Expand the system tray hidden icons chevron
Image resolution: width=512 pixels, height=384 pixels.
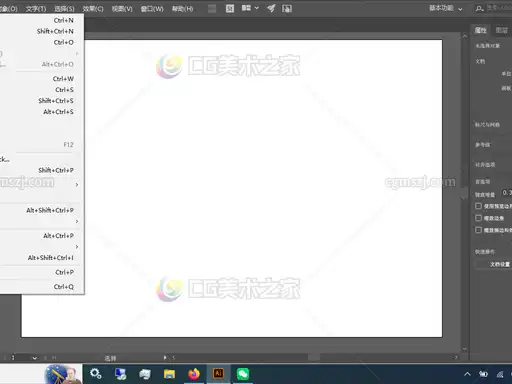click(467, 374)
